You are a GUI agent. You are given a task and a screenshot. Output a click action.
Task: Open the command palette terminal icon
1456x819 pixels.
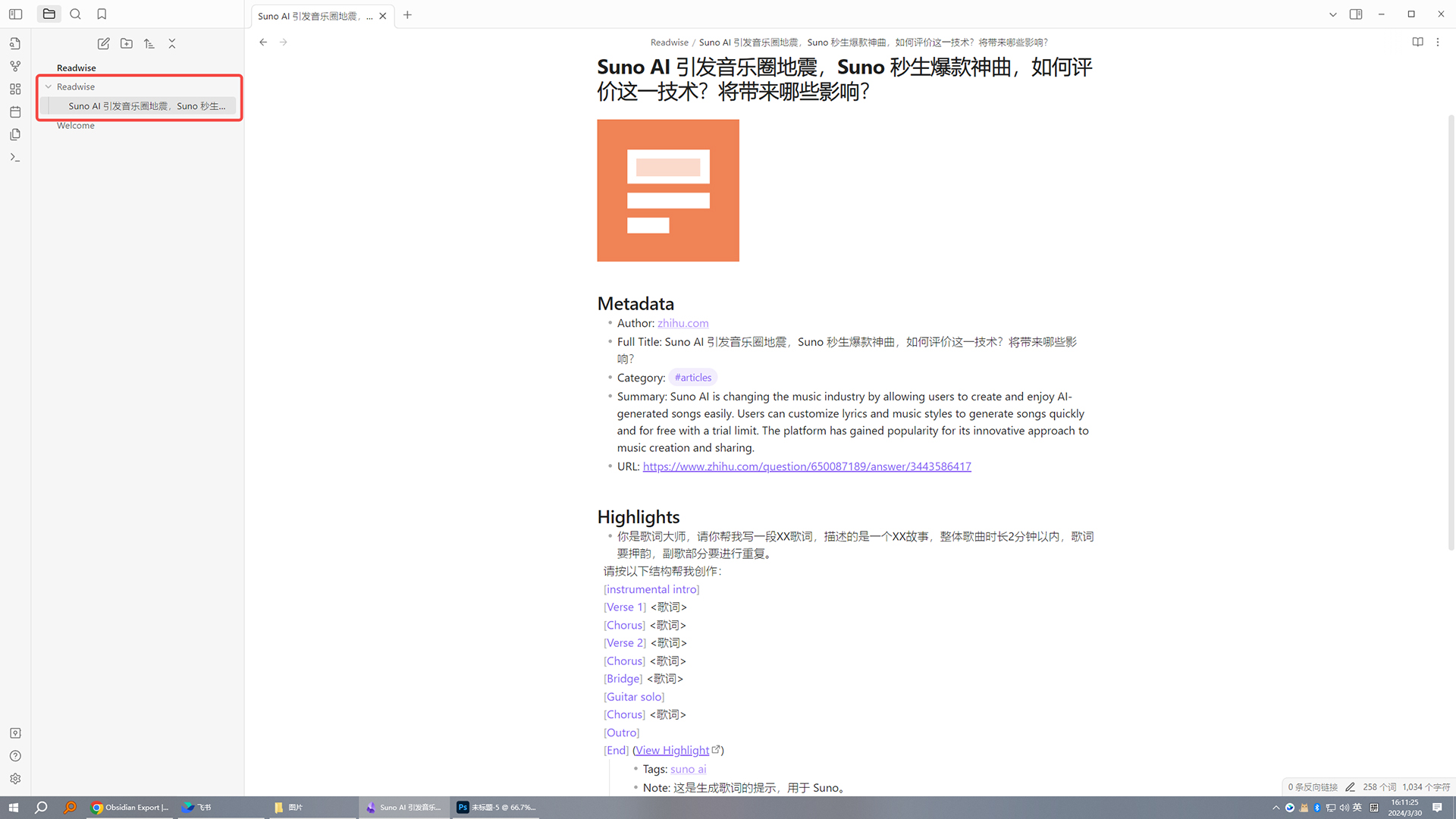(x=15, y=157)
